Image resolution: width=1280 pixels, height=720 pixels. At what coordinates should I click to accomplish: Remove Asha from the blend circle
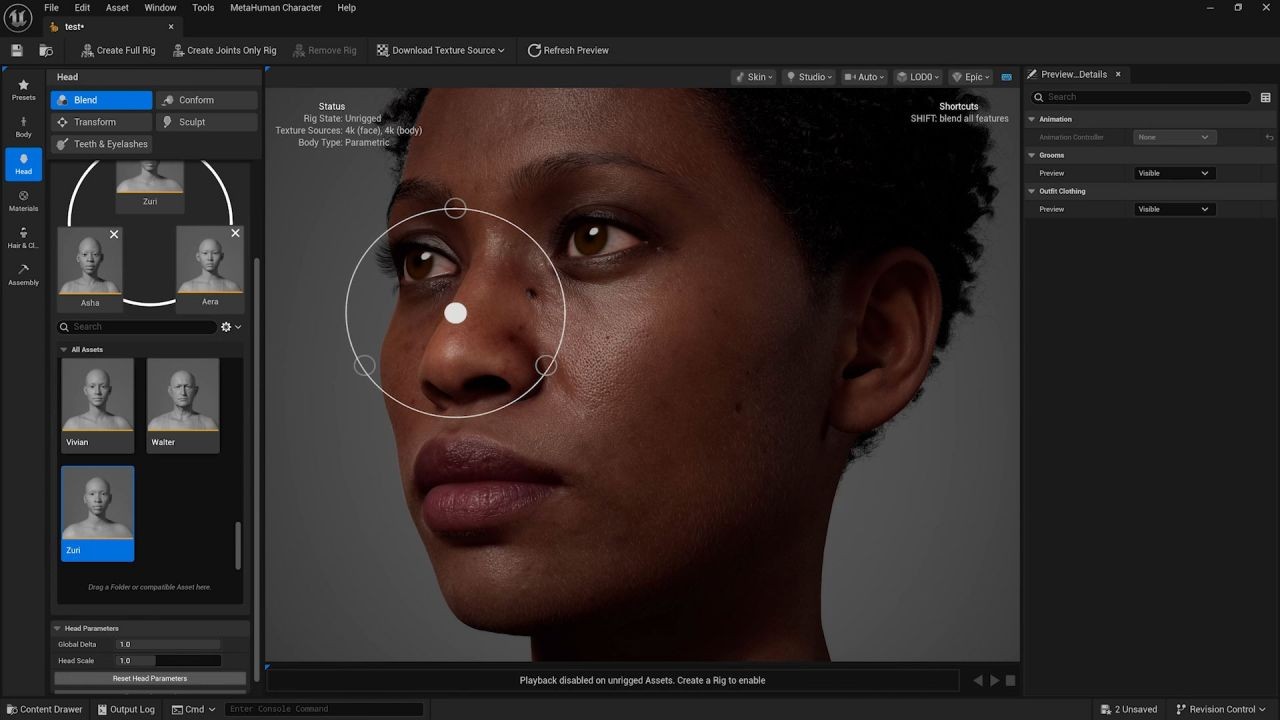tap(114, 234)
